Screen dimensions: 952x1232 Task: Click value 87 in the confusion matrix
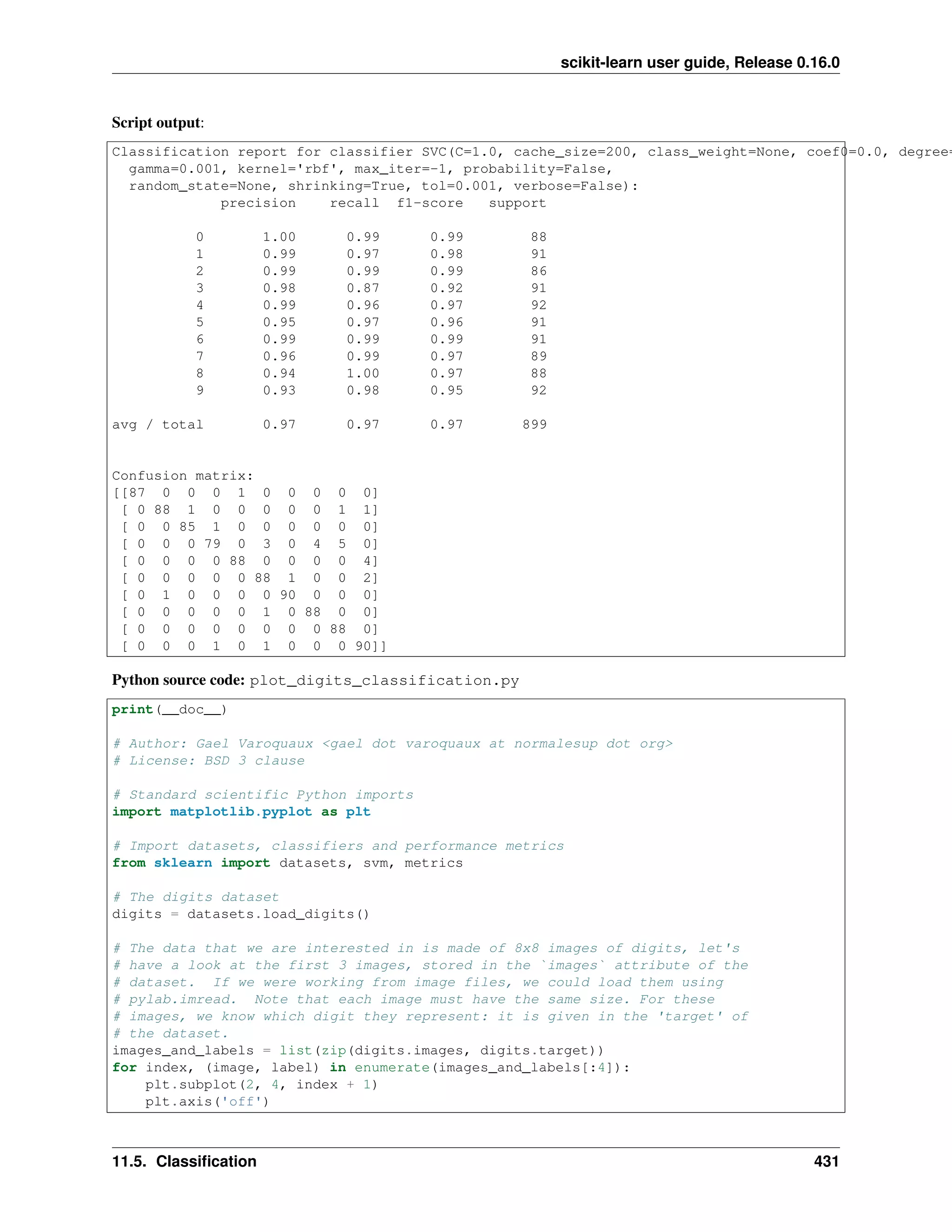click(x=137, y=492)
